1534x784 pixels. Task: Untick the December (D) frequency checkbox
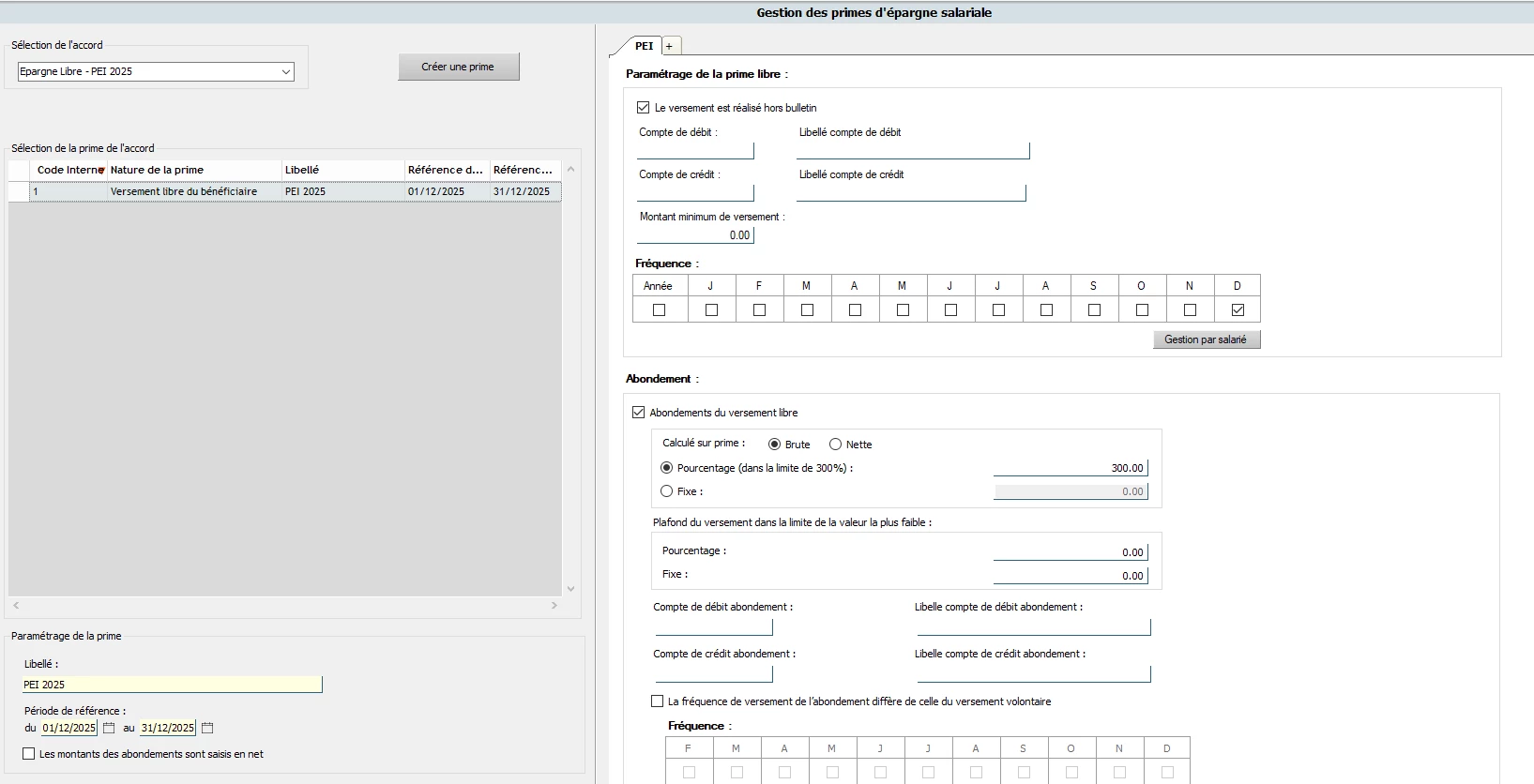[1238, 310]
